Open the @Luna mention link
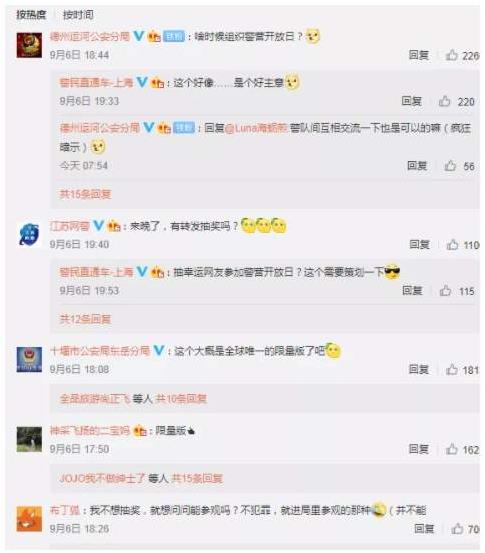485x553 pixels. point(256,128)
